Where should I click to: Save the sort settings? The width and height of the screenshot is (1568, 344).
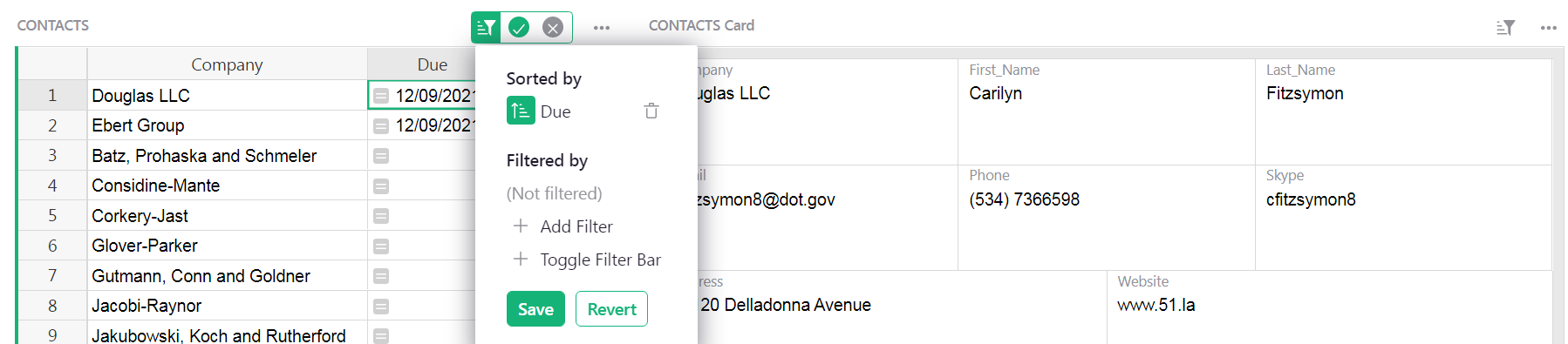pos(535,309)
